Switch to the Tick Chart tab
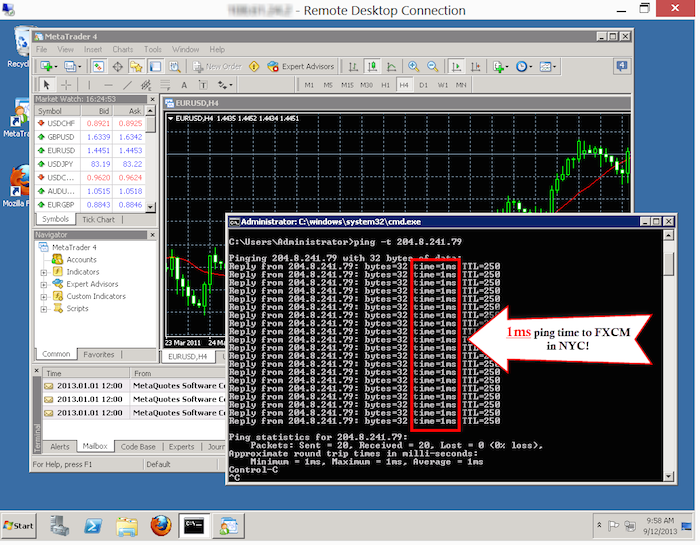The image size is (700, 545). tap(98, 220)
